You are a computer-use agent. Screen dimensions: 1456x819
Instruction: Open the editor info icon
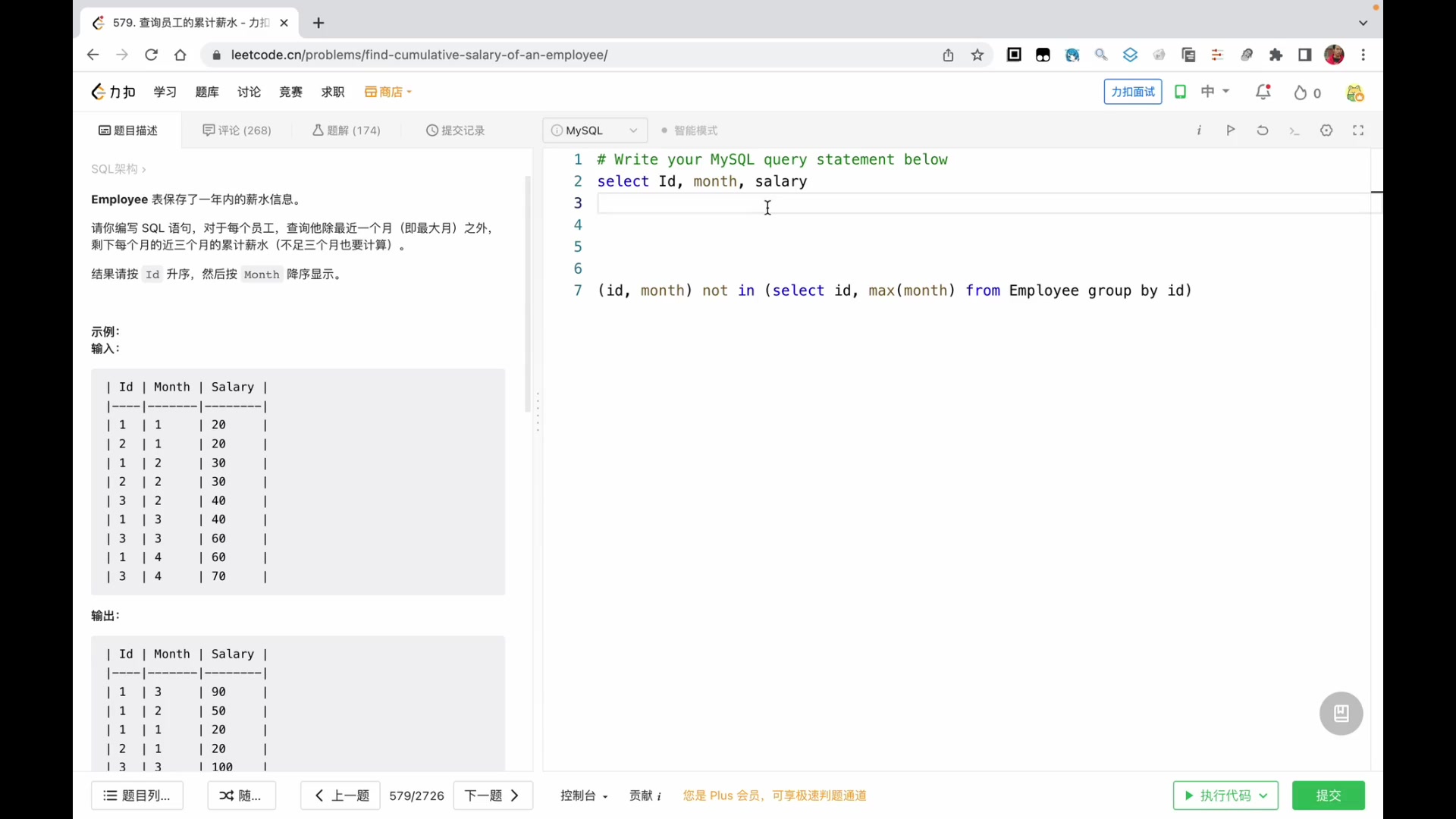pos(1199,130)
